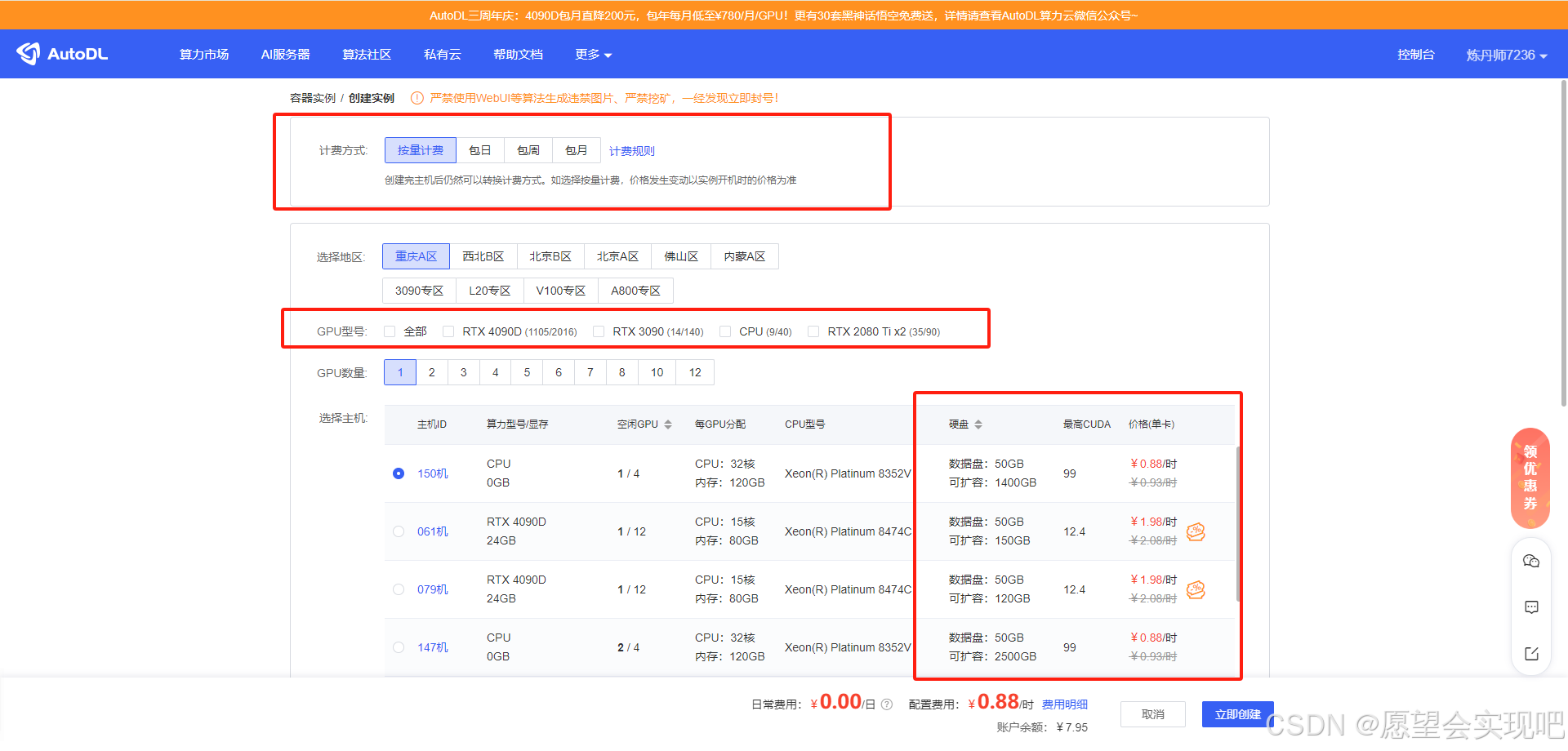Select 按量计费 billing mode

click(421, 150)
